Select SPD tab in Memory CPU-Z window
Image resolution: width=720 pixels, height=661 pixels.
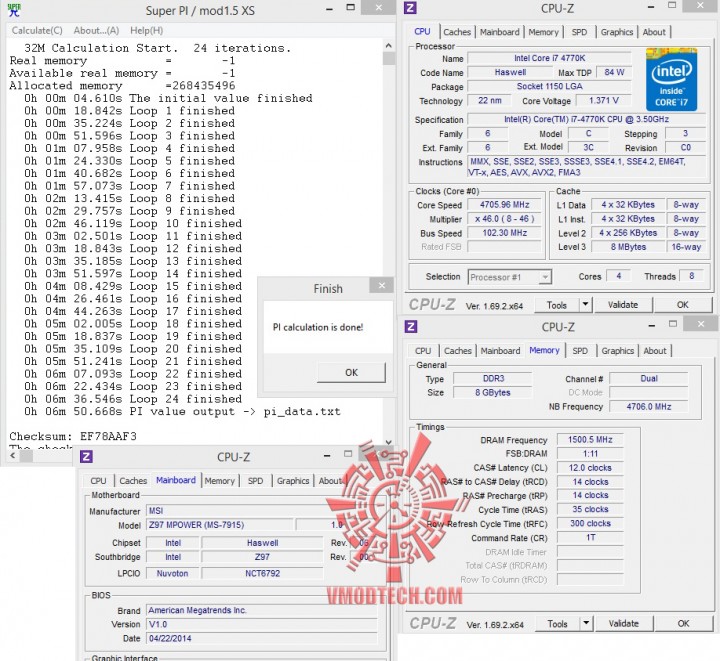tap(580, 351)
